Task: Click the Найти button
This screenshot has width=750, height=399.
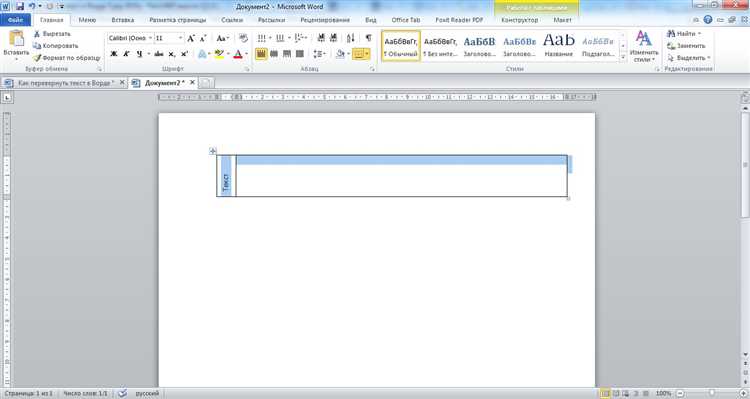Action: [684, 33]
